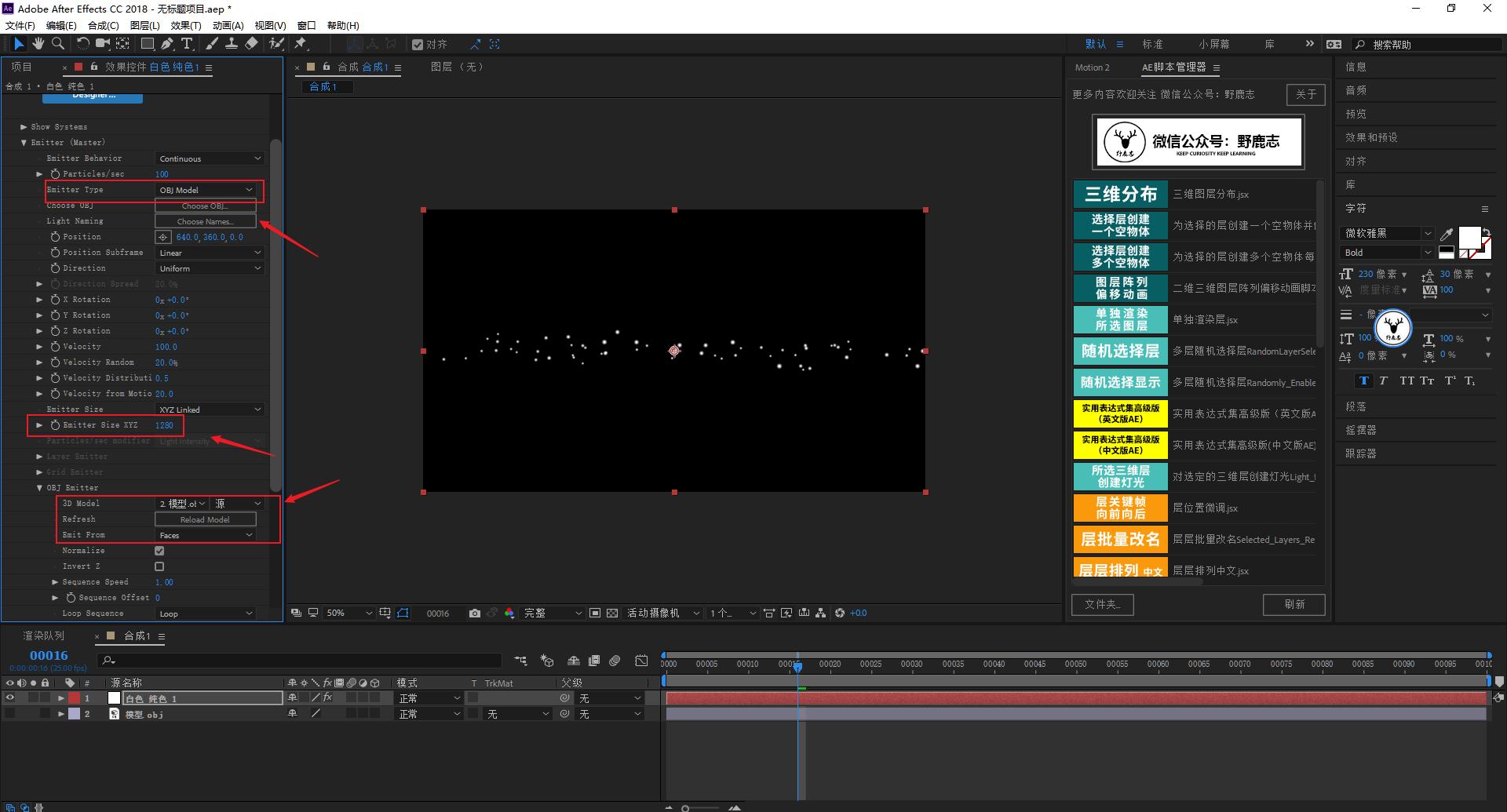Click the Puppet Pin tool
The width and height of the screenshot is (1507, 812).
coord(301,44)
